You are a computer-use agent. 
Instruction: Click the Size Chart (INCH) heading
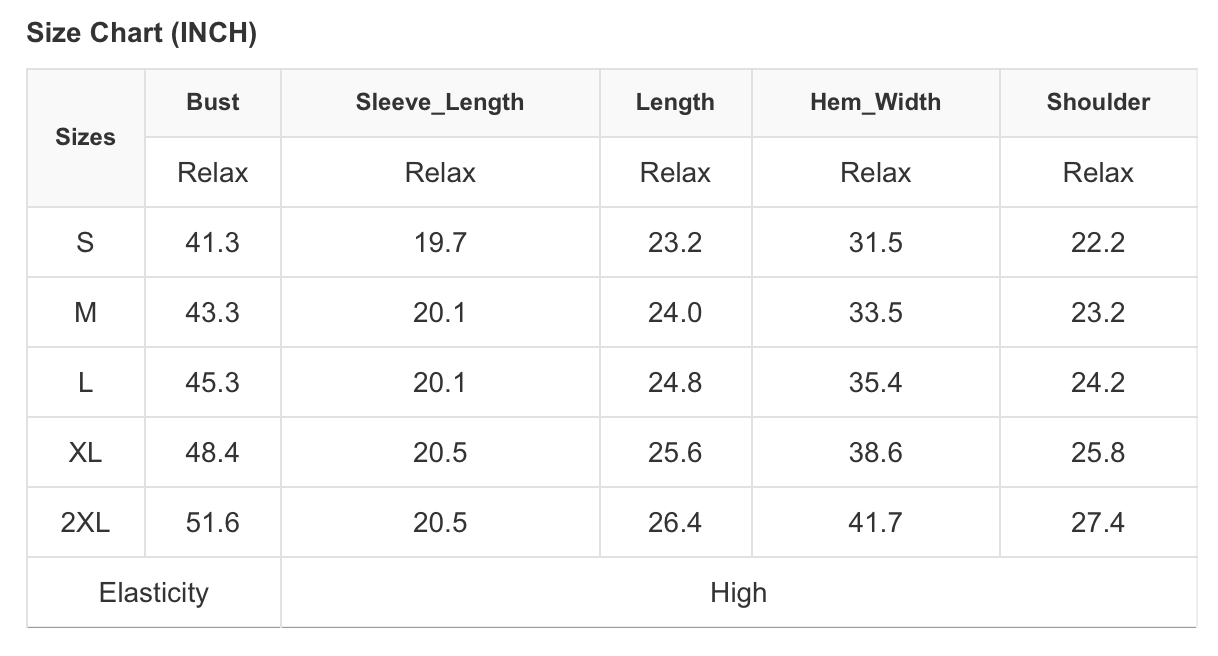point(141,33)
